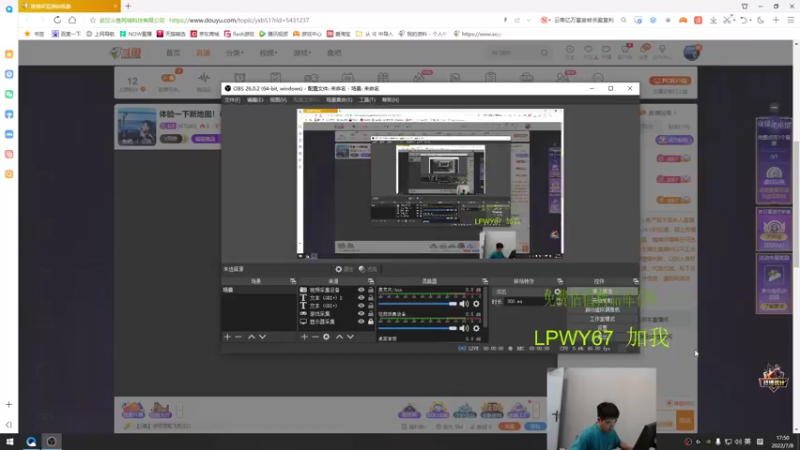Click the user avatar in the Douyu header
The image size is (800, 450).
tap(691, 52)
